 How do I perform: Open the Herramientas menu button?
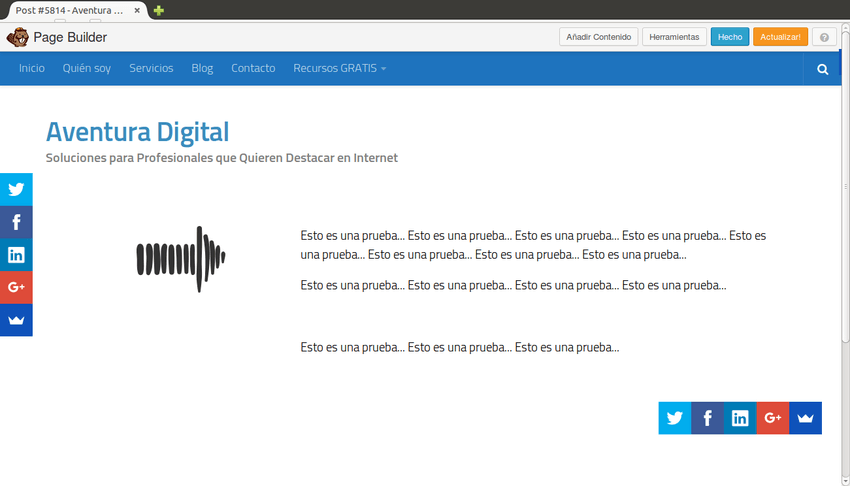pos(674,37)
